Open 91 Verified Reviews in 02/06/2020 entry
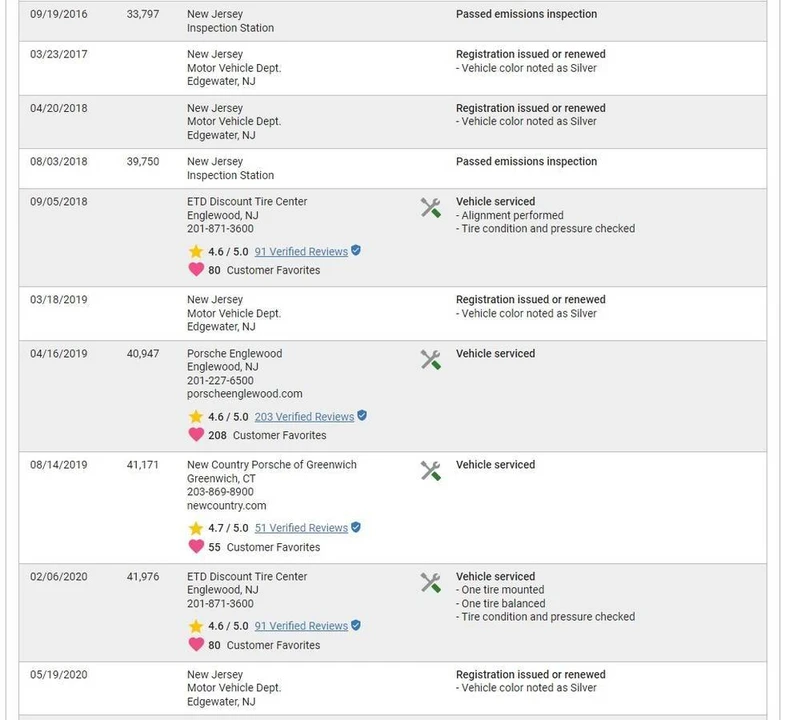The image size is (785, 720). pos(301,626)
